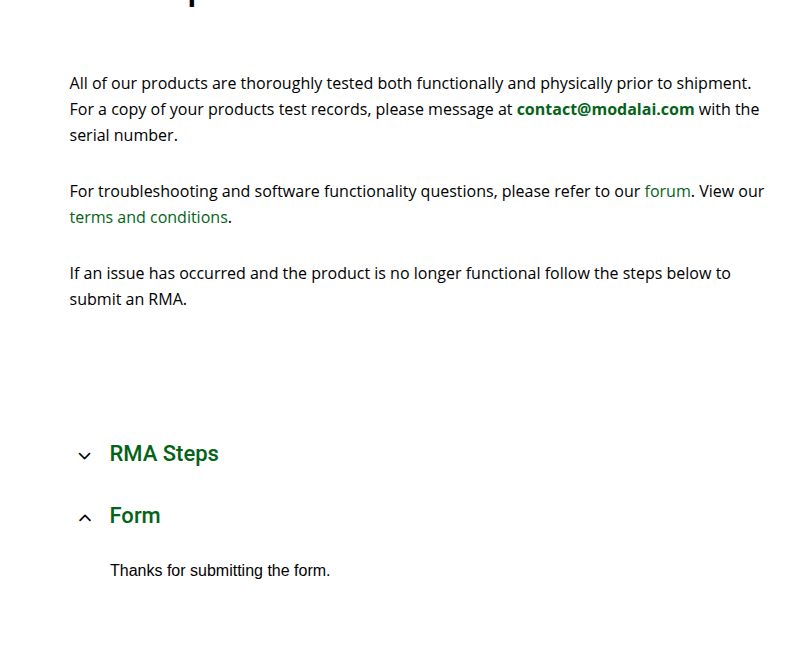The height and width of the screenshot is (653, 800).
Task: Click the Form accordion heading
Action: (135, 516)
